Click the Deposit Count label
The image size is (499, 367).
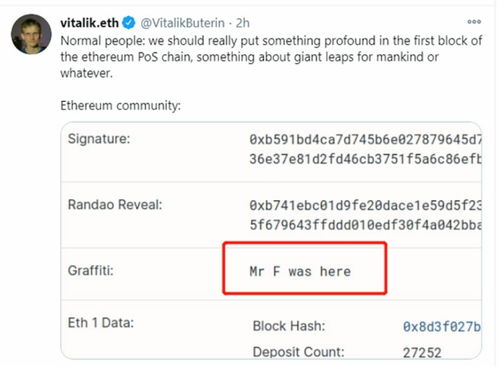[298, 352]
